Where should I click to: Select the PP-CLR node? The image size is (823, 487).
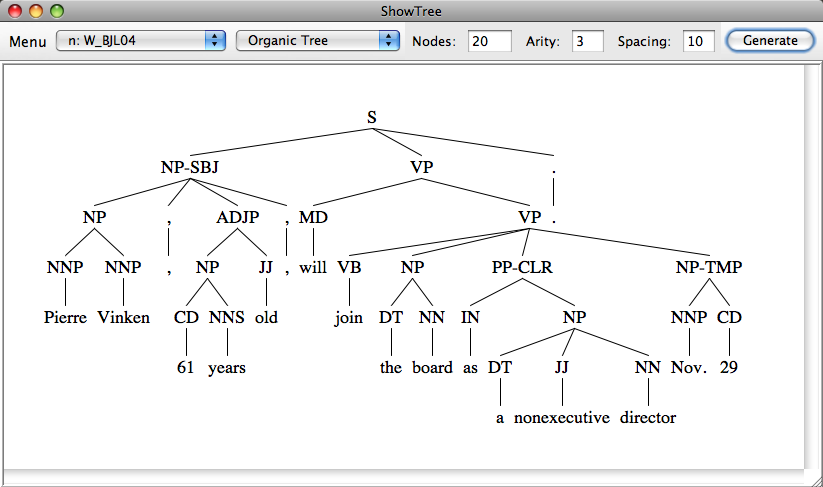click(522, 267)
